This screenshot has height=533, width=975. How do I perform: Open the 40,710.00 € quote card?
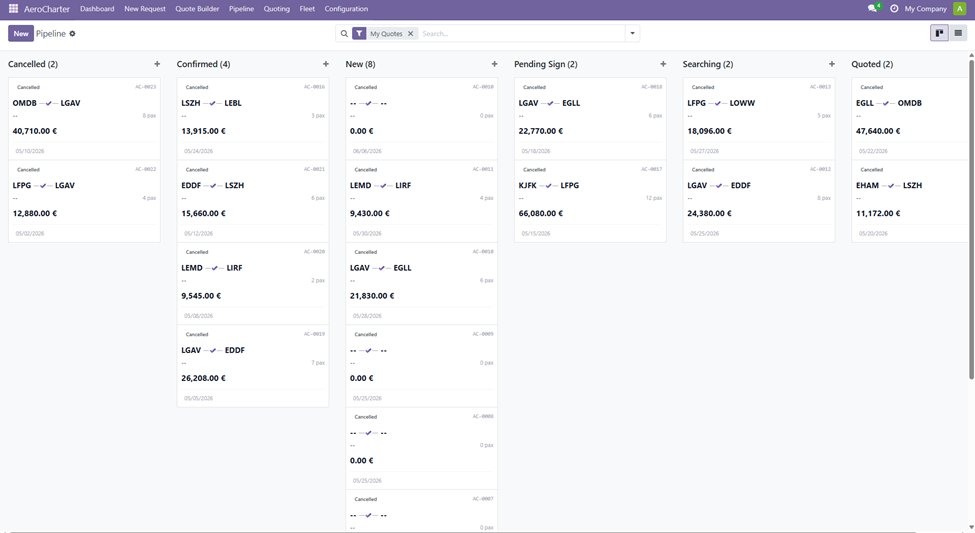click(84, 119)
